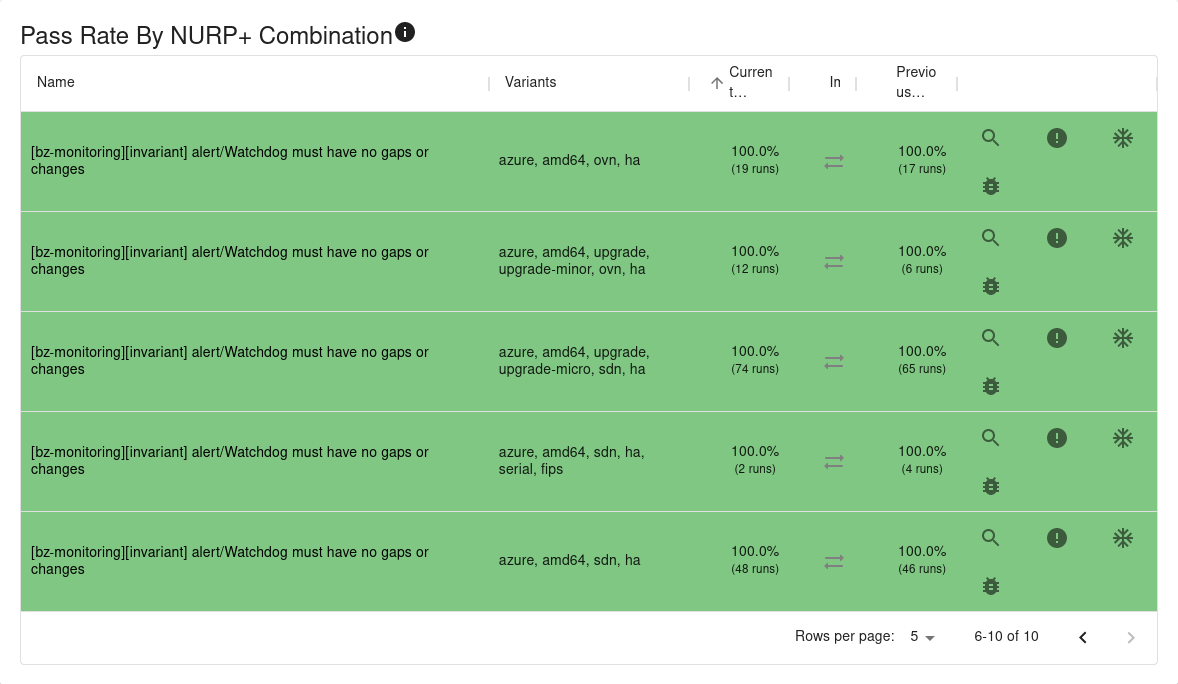This screenshot has width=1178, height=684.
Task: Go to the previous page of results
Action: [1083, 637]
